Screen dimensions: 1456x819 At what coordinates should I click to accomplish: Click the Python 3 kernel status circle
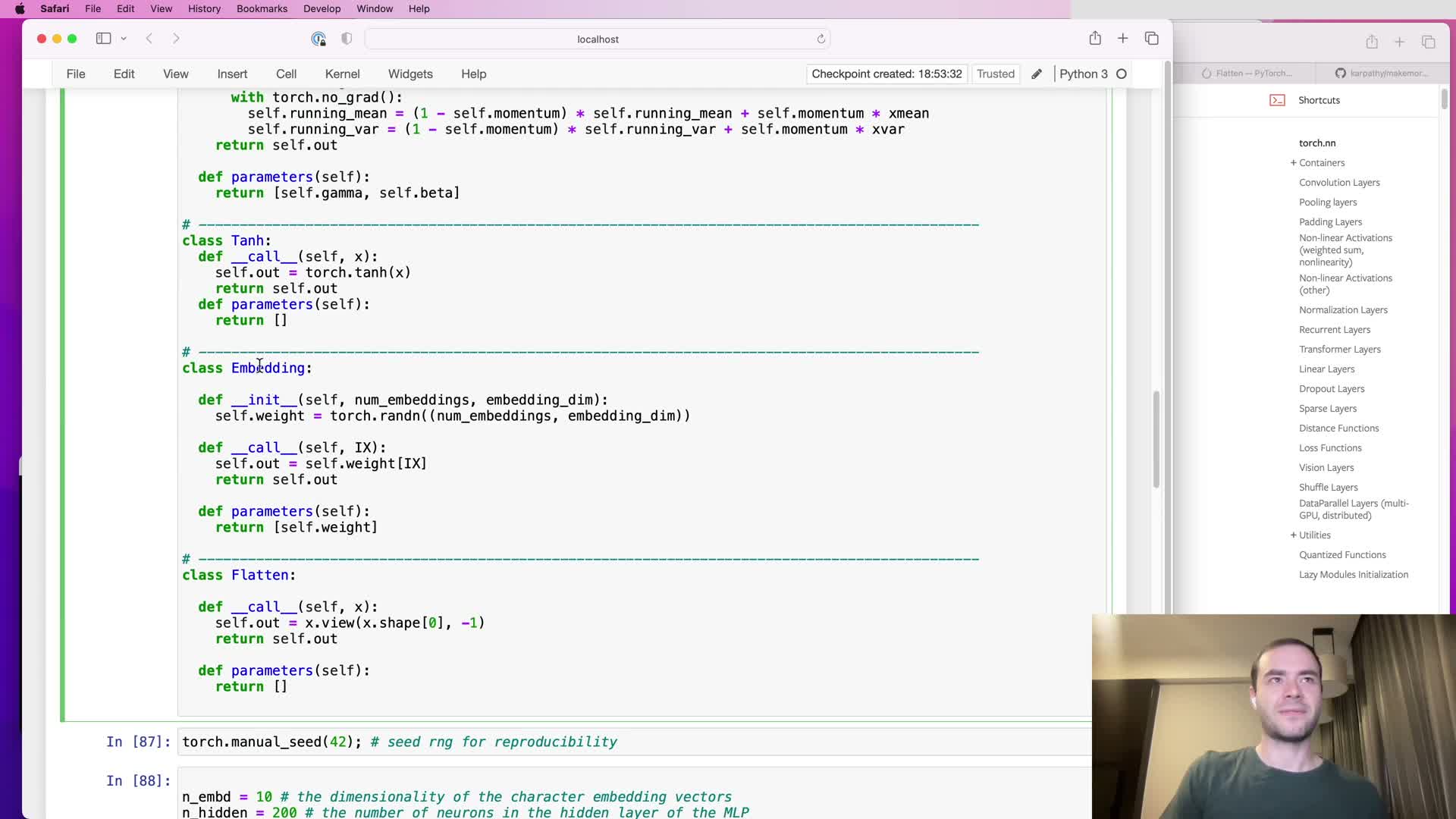tap(1122, 74)
